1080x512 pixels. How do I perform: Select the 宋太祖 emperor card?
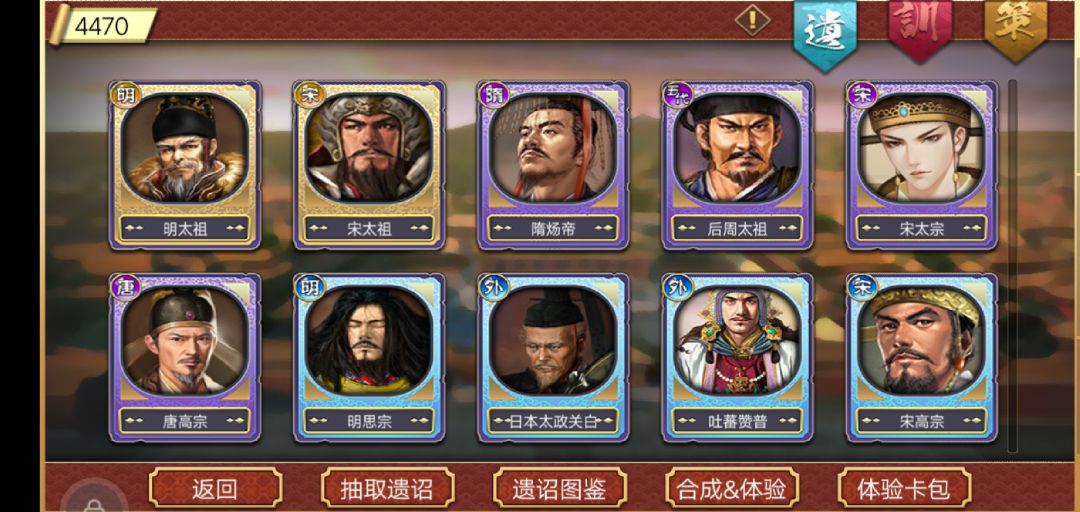[369, 165]
